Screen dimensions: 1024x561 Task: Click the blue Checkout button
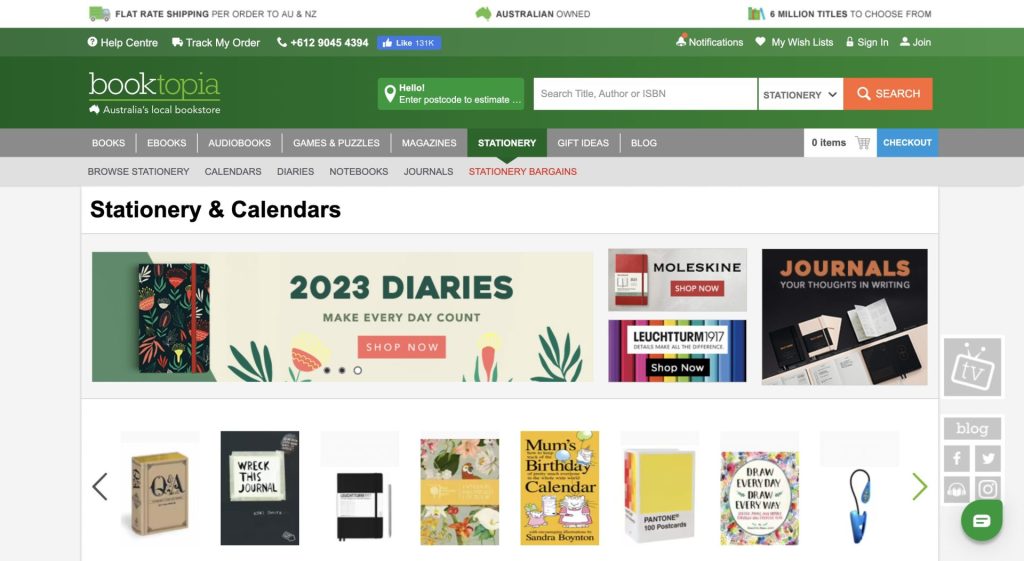[907, 143]
